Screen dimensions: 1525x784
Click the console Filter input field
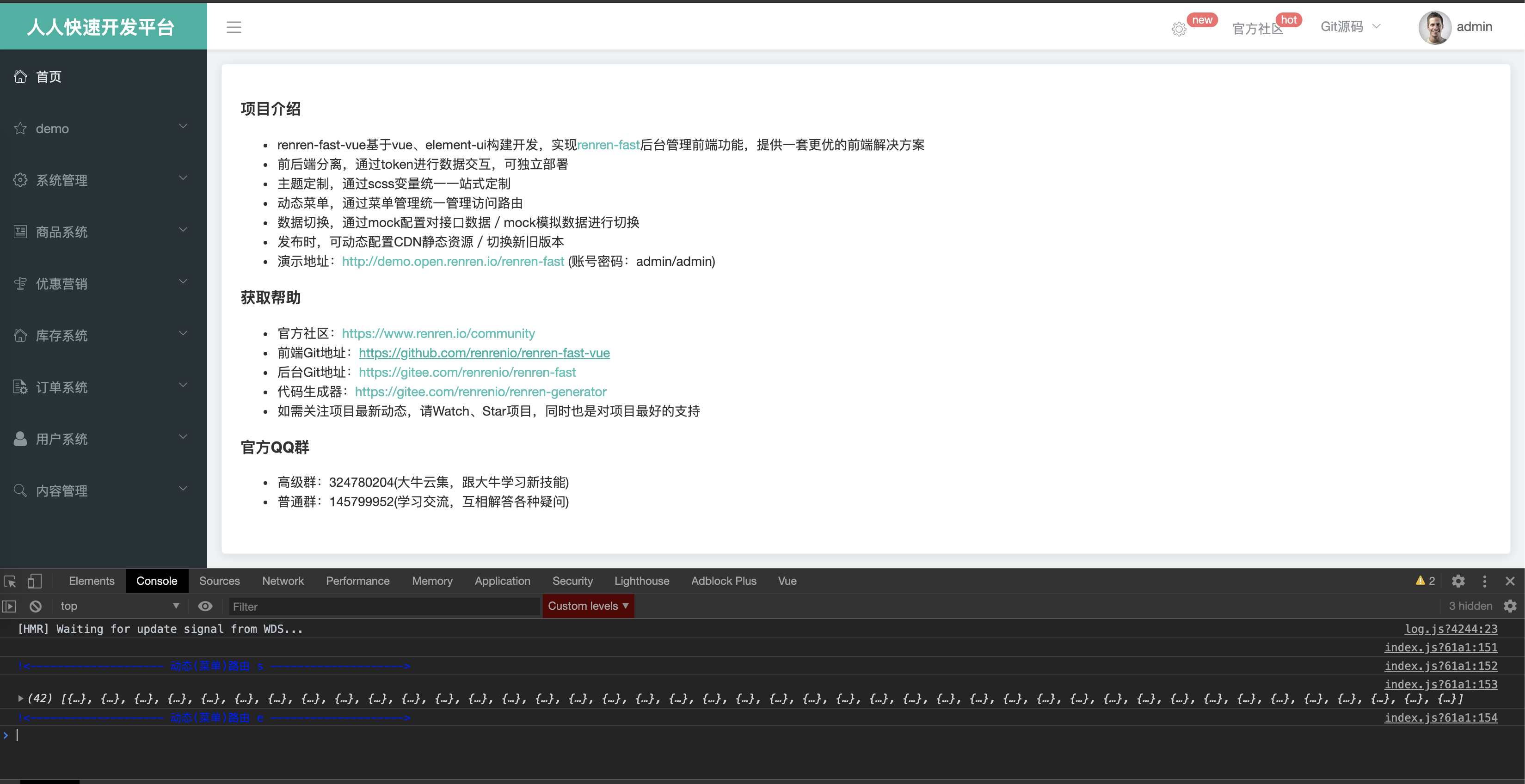coord(384,606)
